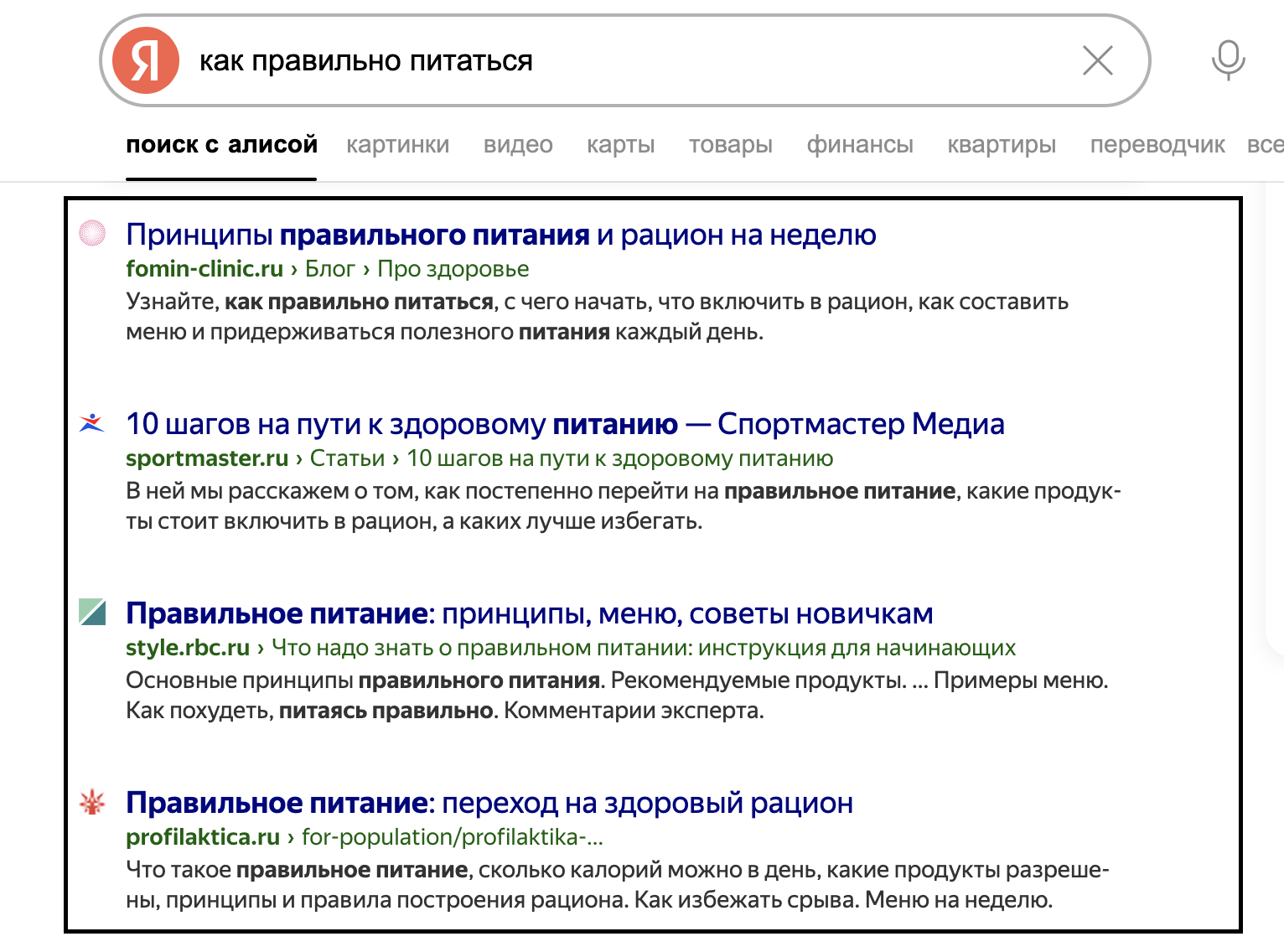
Task: Open the Квартиры tab
Action: click(1002, 144)
